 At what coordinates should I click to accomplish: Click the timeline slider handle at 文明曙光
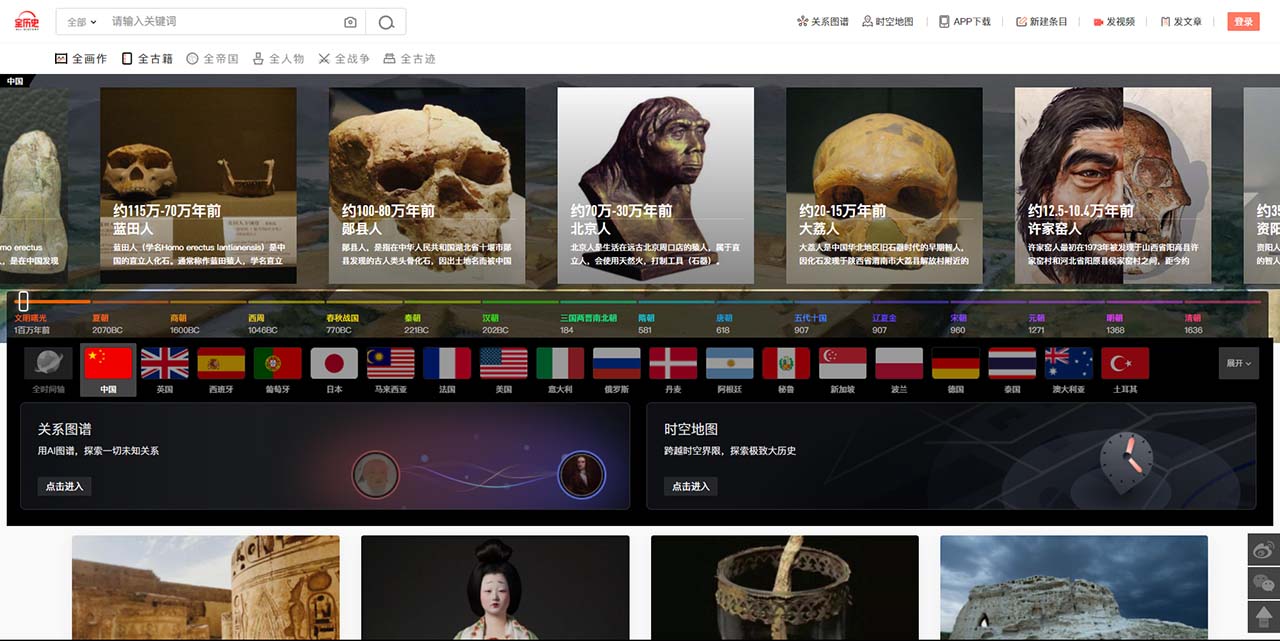tap(23, 300)
